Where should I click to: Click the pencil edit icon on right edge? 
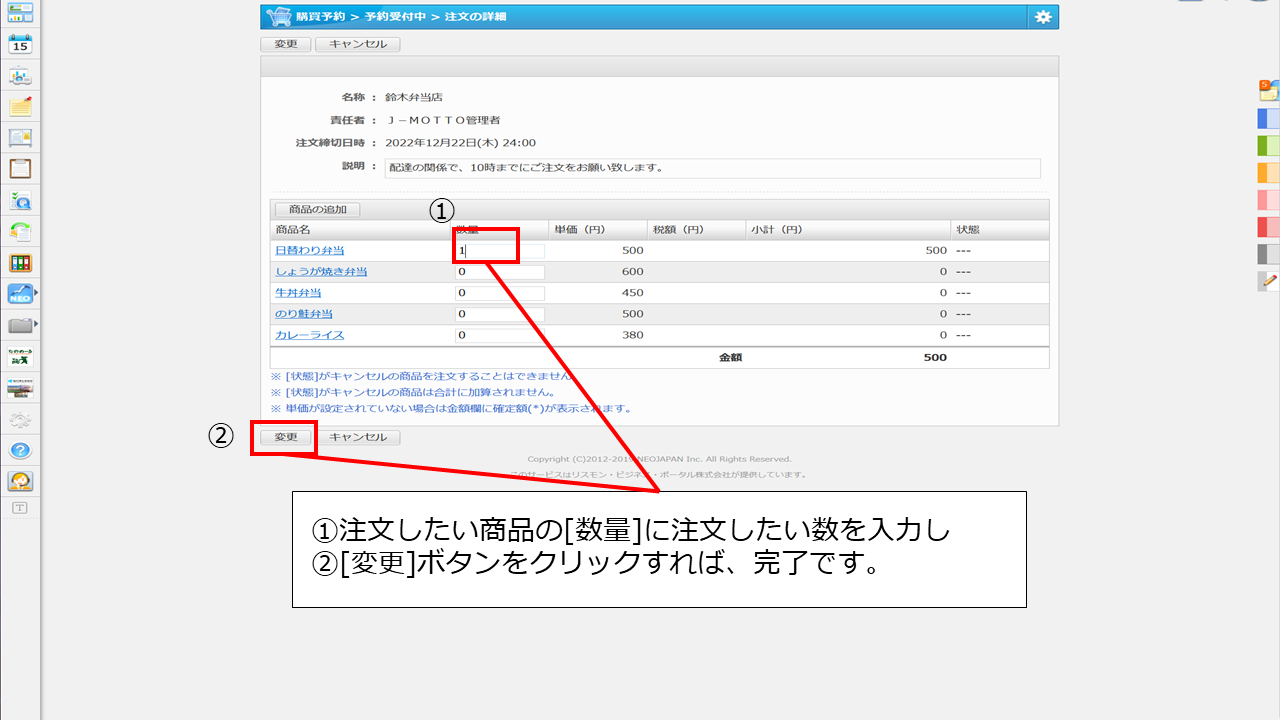(1269, 281)
